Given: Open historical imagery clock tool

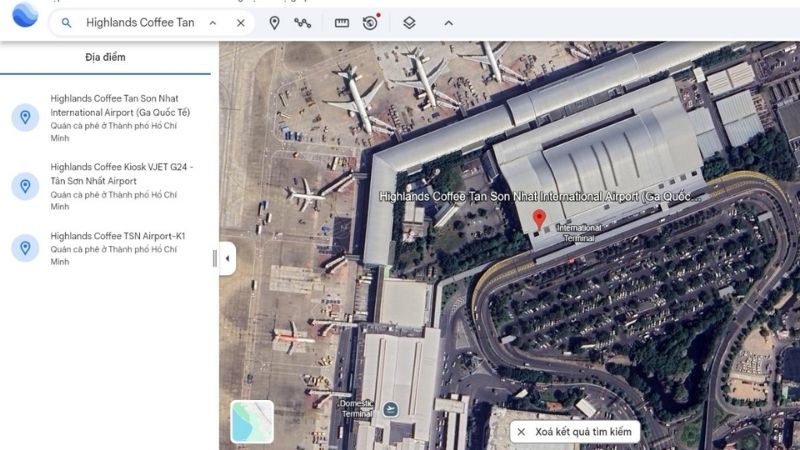Looking at the screenshot, I should point(371,22).
